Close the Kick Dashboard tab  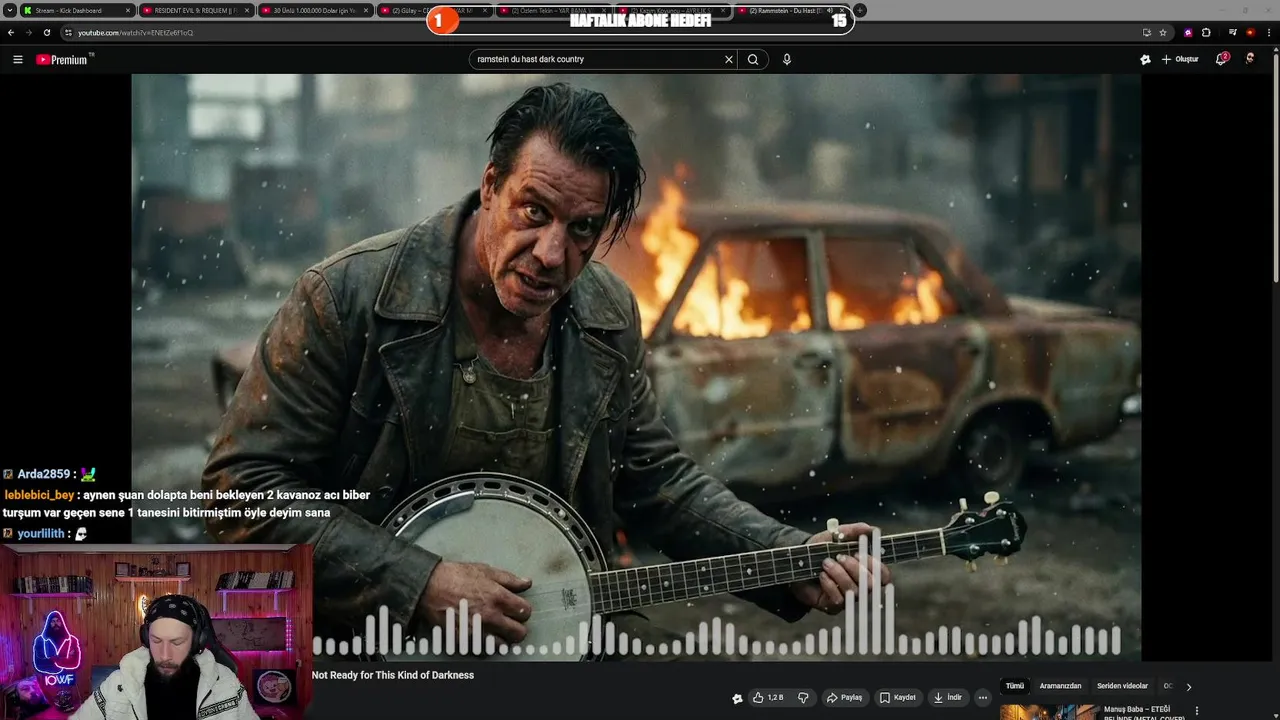128,10
